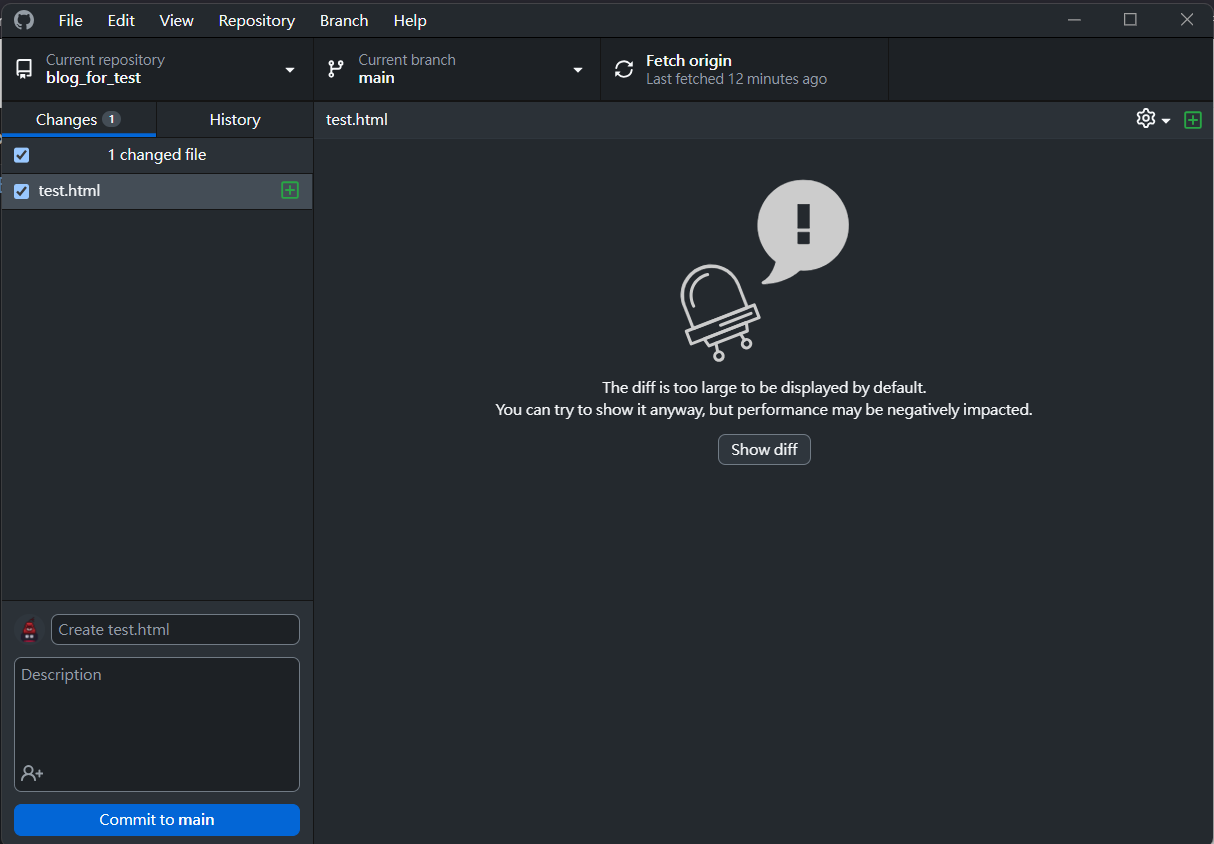This screenshot has width=1214, height=844.
Task: Open the File menu
Action: click(x=71, y=20)
